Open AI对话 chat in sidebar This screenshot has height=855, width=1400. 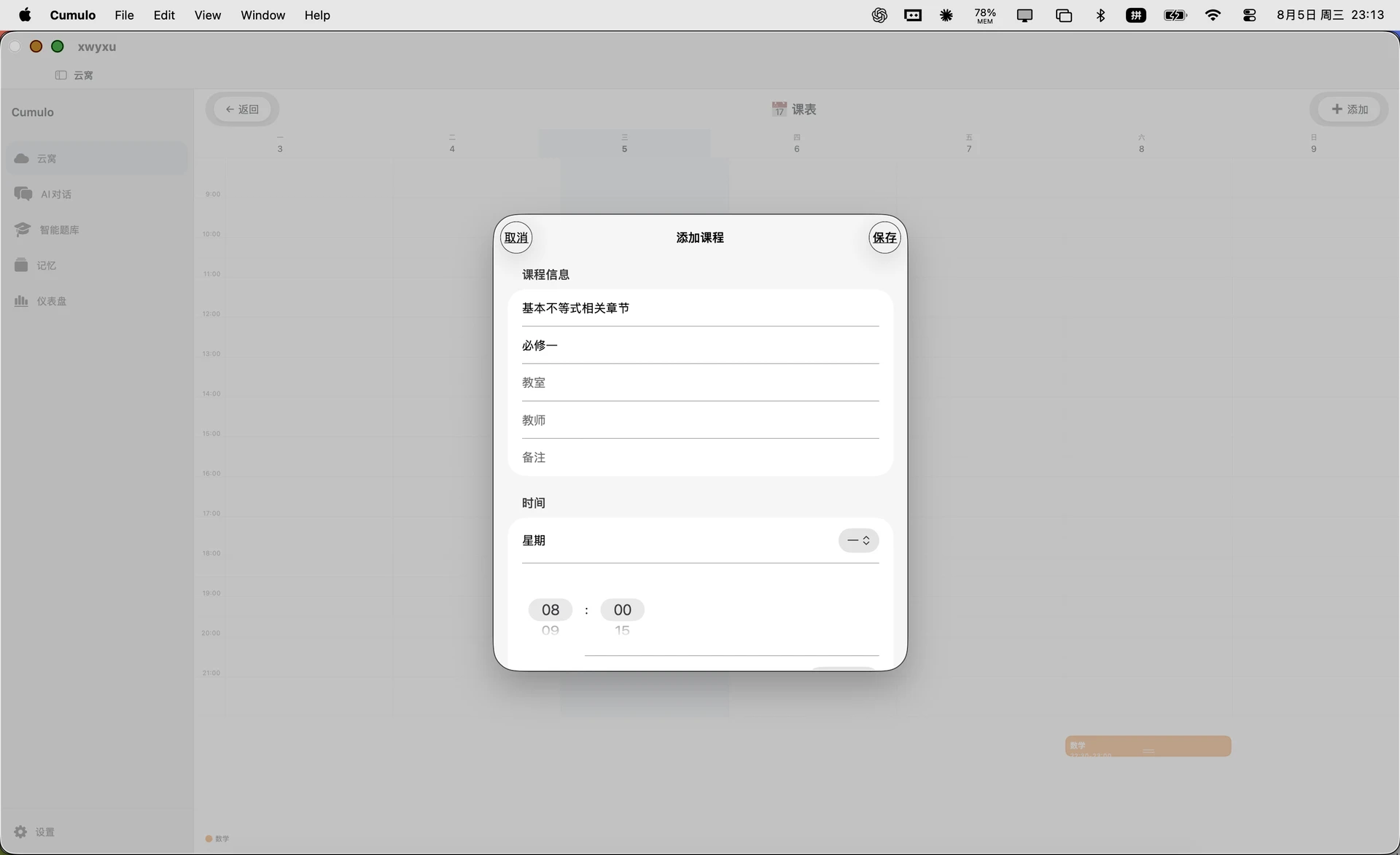tap(97, 194)
